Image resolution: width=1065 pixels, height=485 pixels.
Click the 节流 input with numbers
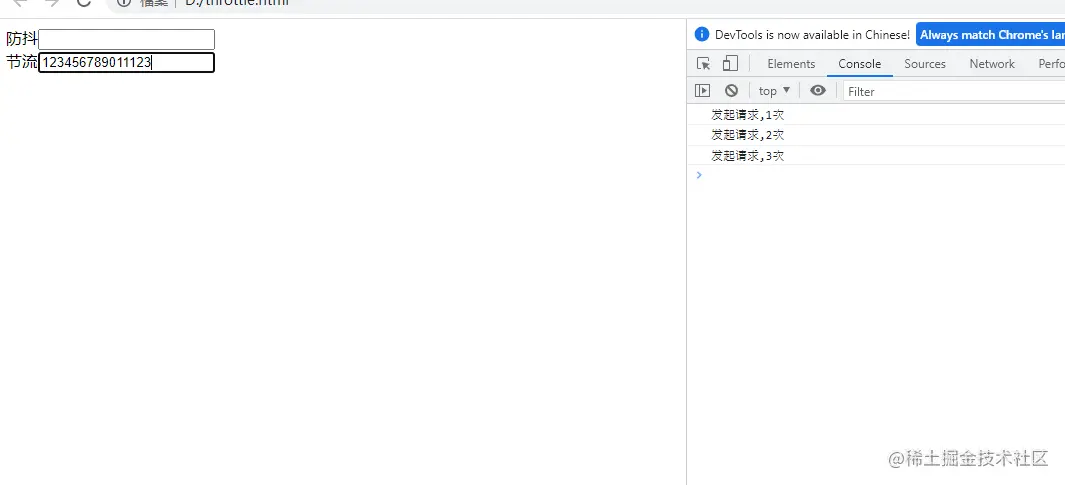pos(126,62)
